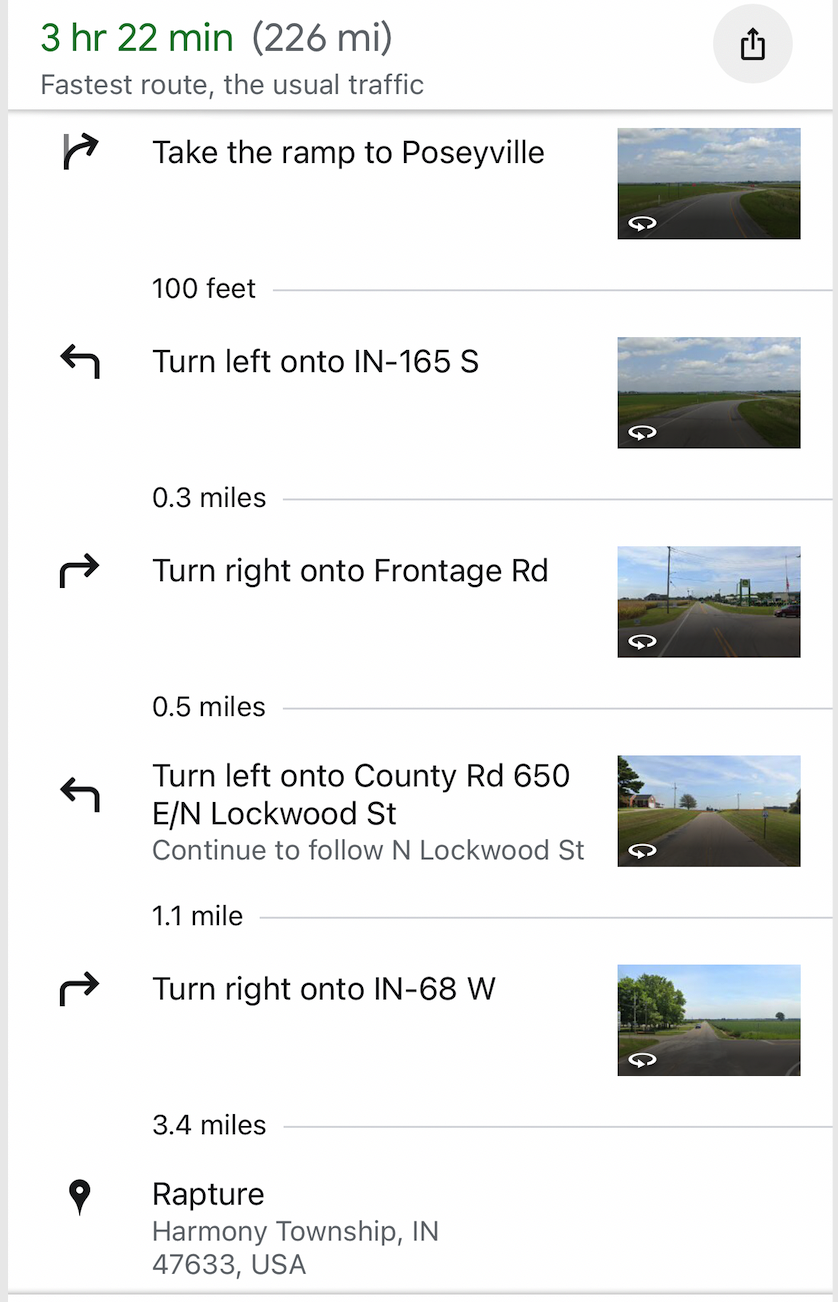The width and height of the screenshot is (838, 1302).
Task: Tap the Rapture destination pin icon
Action: (80, 1195)
